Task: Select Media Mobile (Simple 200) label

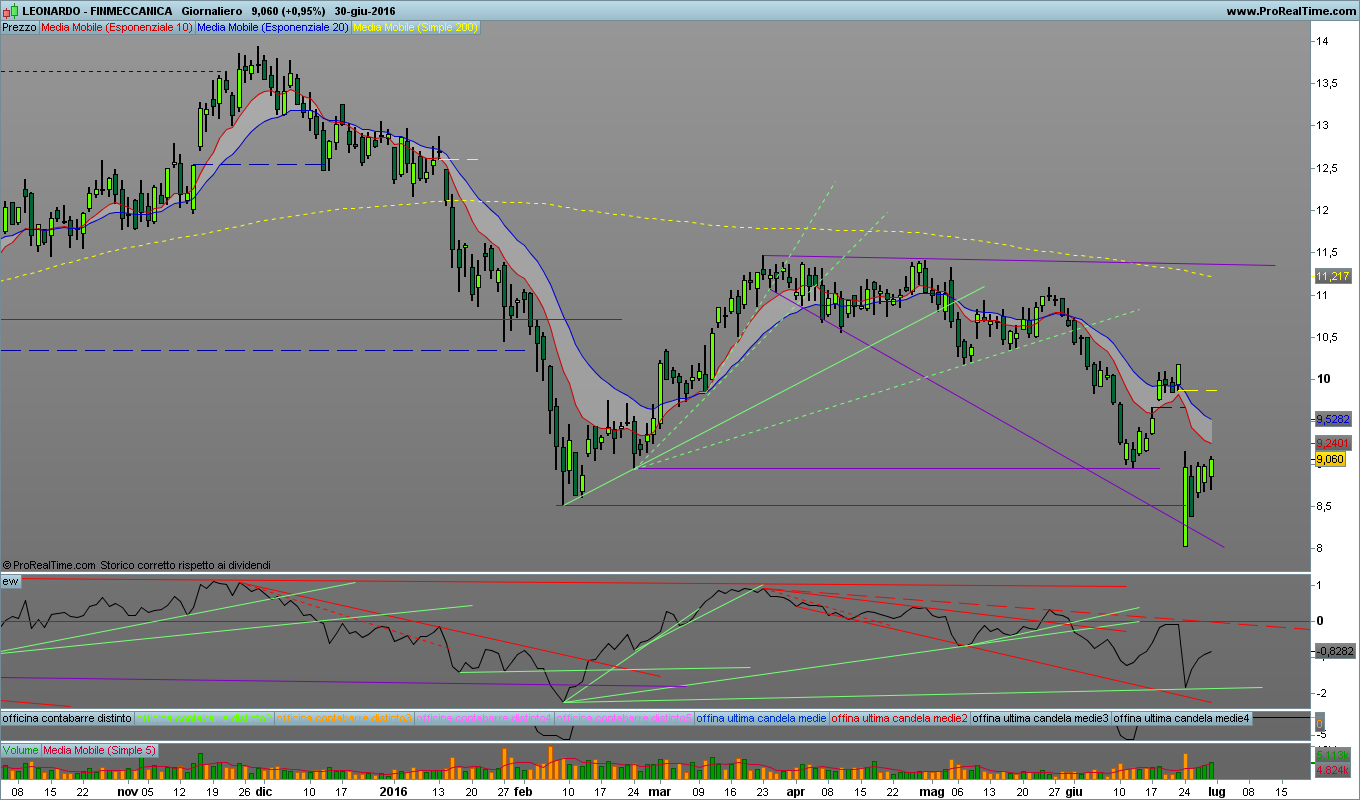Action: click(x=416, y=28)
